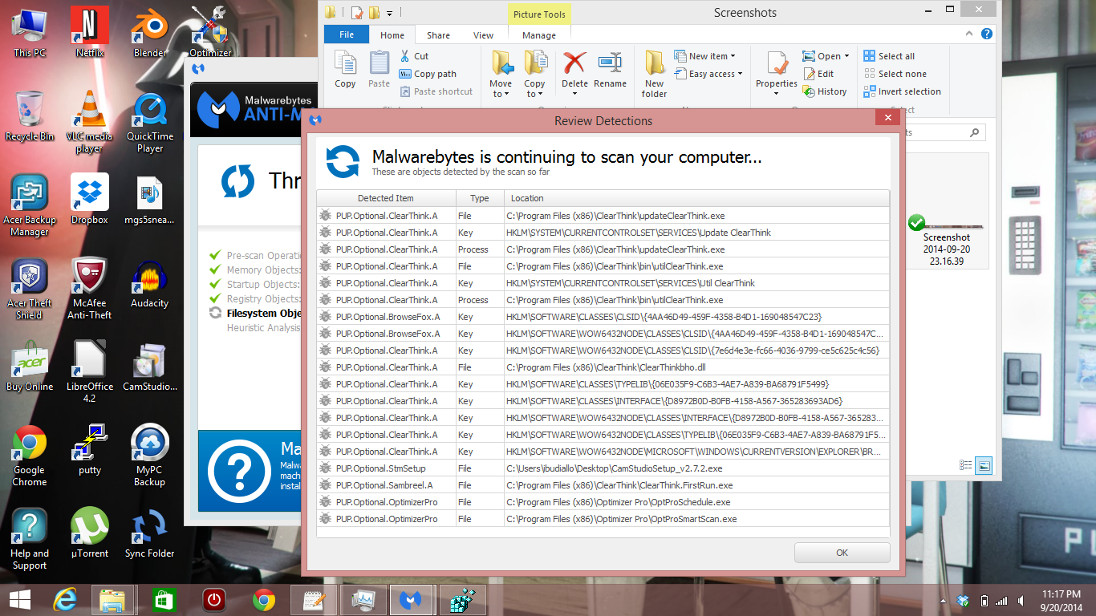The width and height of the screenshot is (1096, 616).
Task: Switch to the Home ribbon tab
Action: (x=392, y=35)
